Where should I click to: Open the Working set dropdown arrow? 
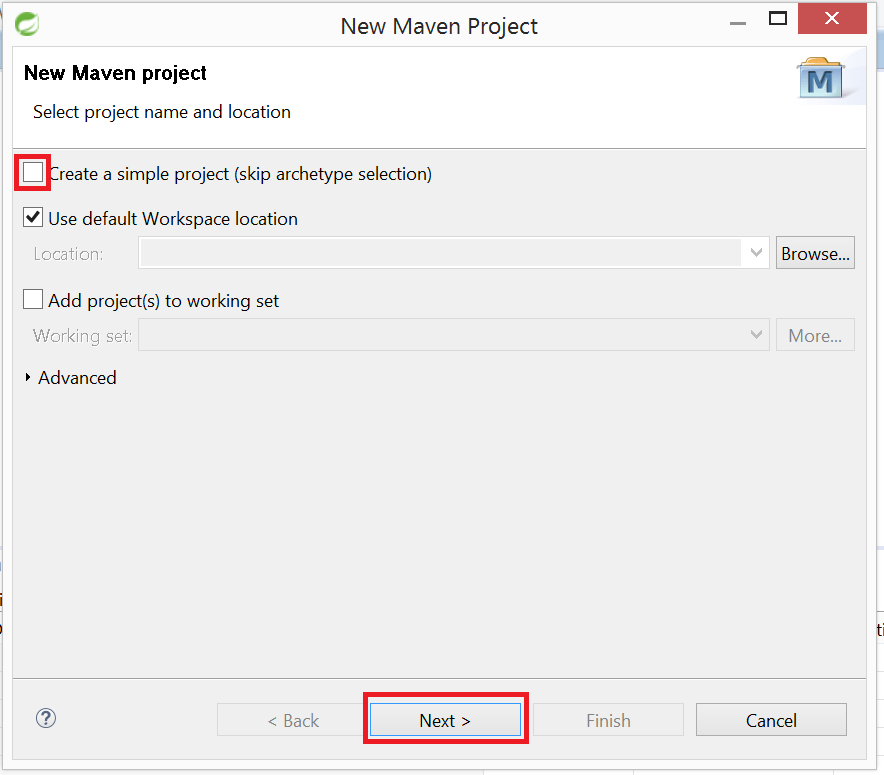click(757, 336)
